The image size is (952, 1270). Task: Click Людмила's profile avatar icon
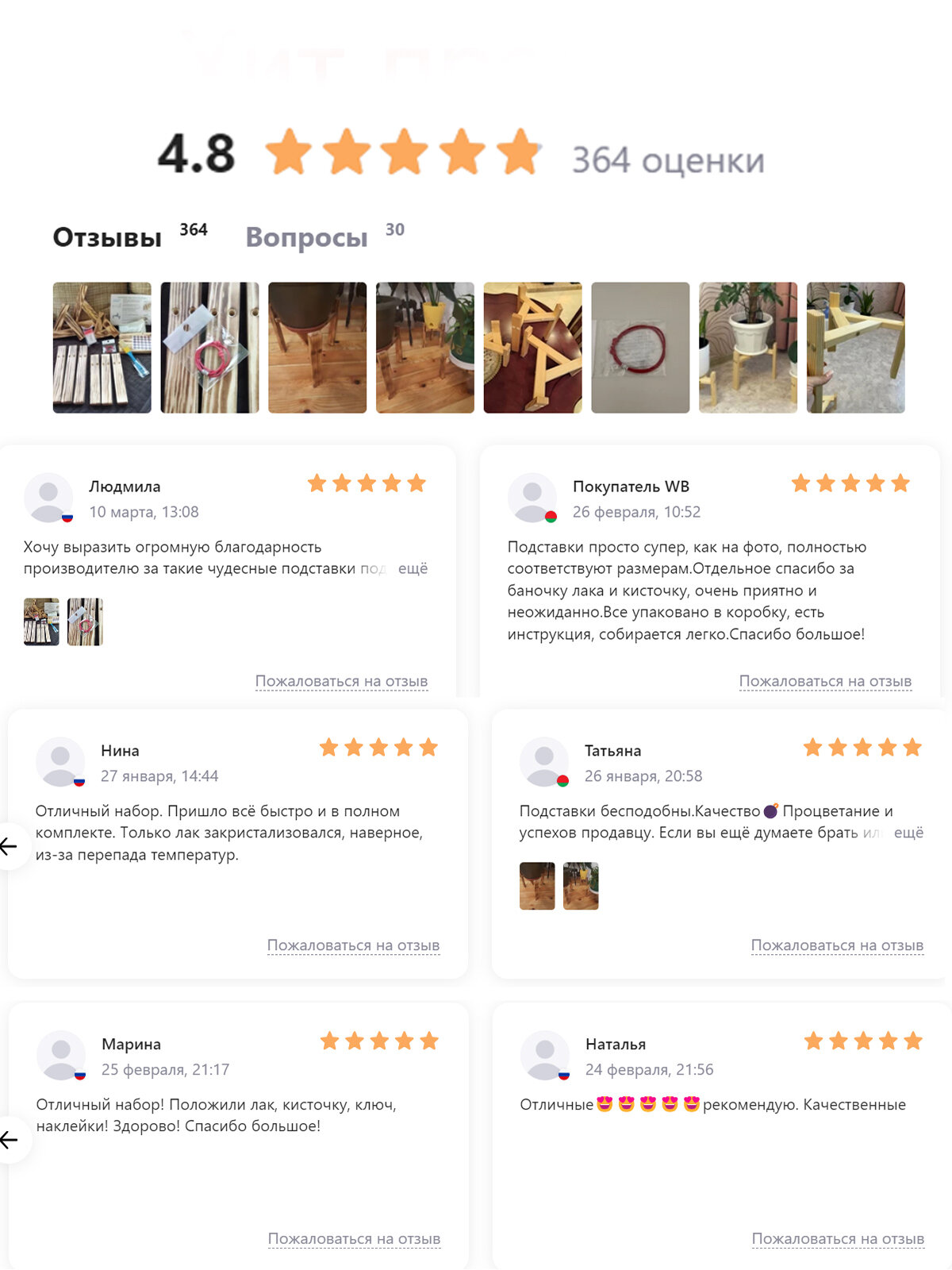click(48, 498)
